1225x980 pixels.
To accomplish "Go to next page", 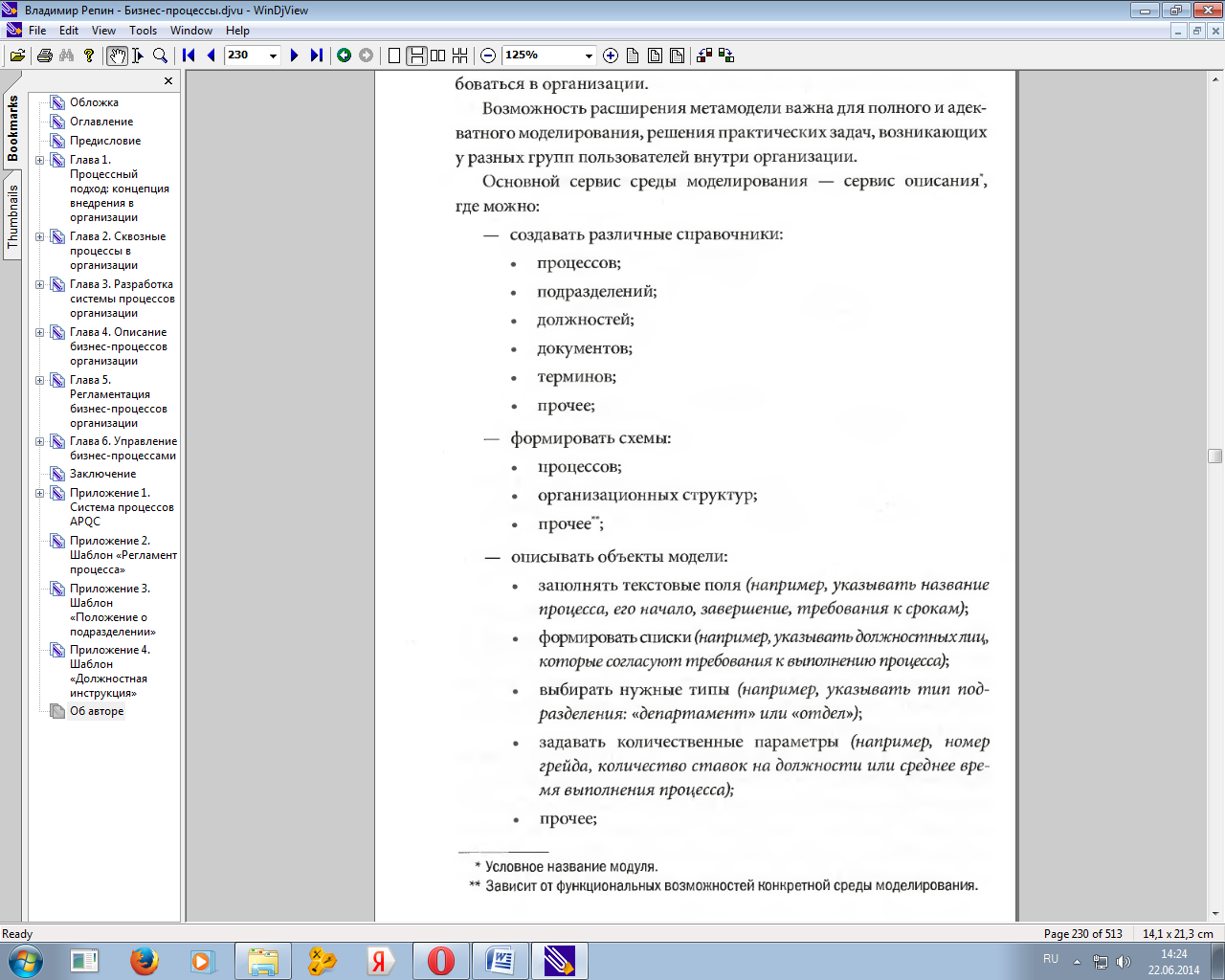I will click(295, 56).
